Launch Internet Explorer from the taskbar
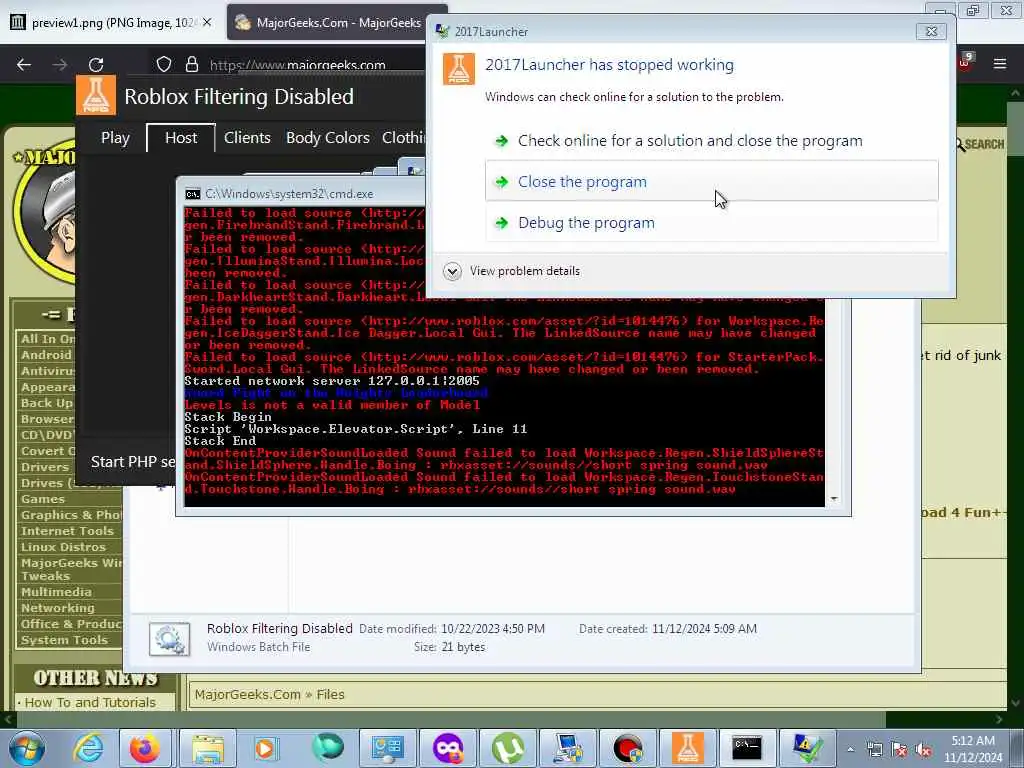 (87, 748)
